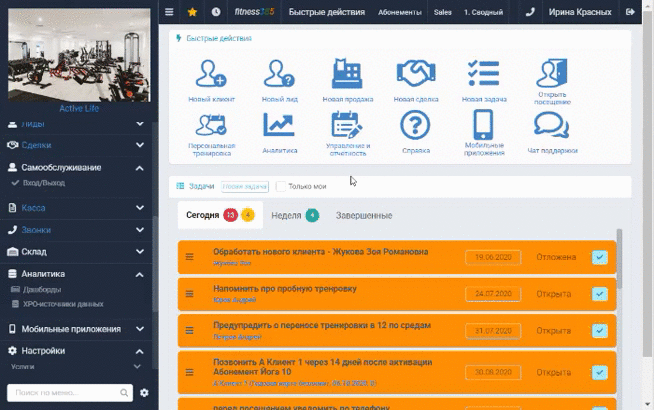Open the history clock icon
The height and width of the screenshot is (410, 654).
point(216,12)
